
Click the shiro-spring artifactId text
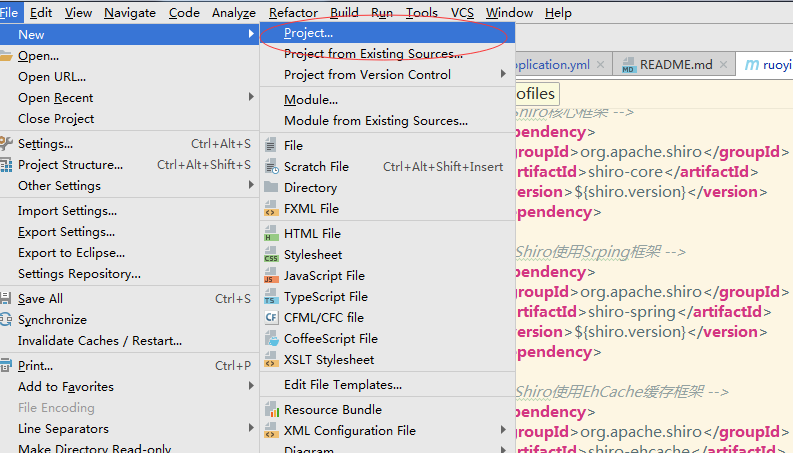632,312
